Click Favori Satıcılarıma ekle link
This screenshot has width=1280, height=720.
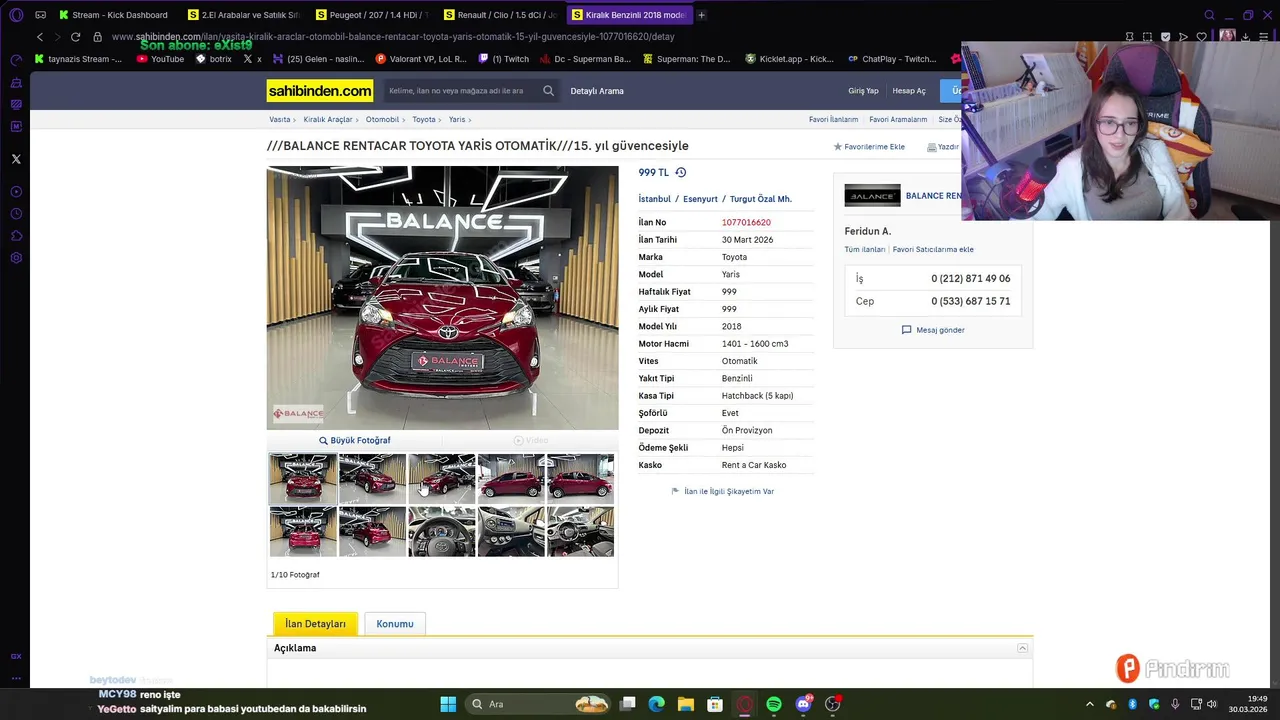(933, 250)
